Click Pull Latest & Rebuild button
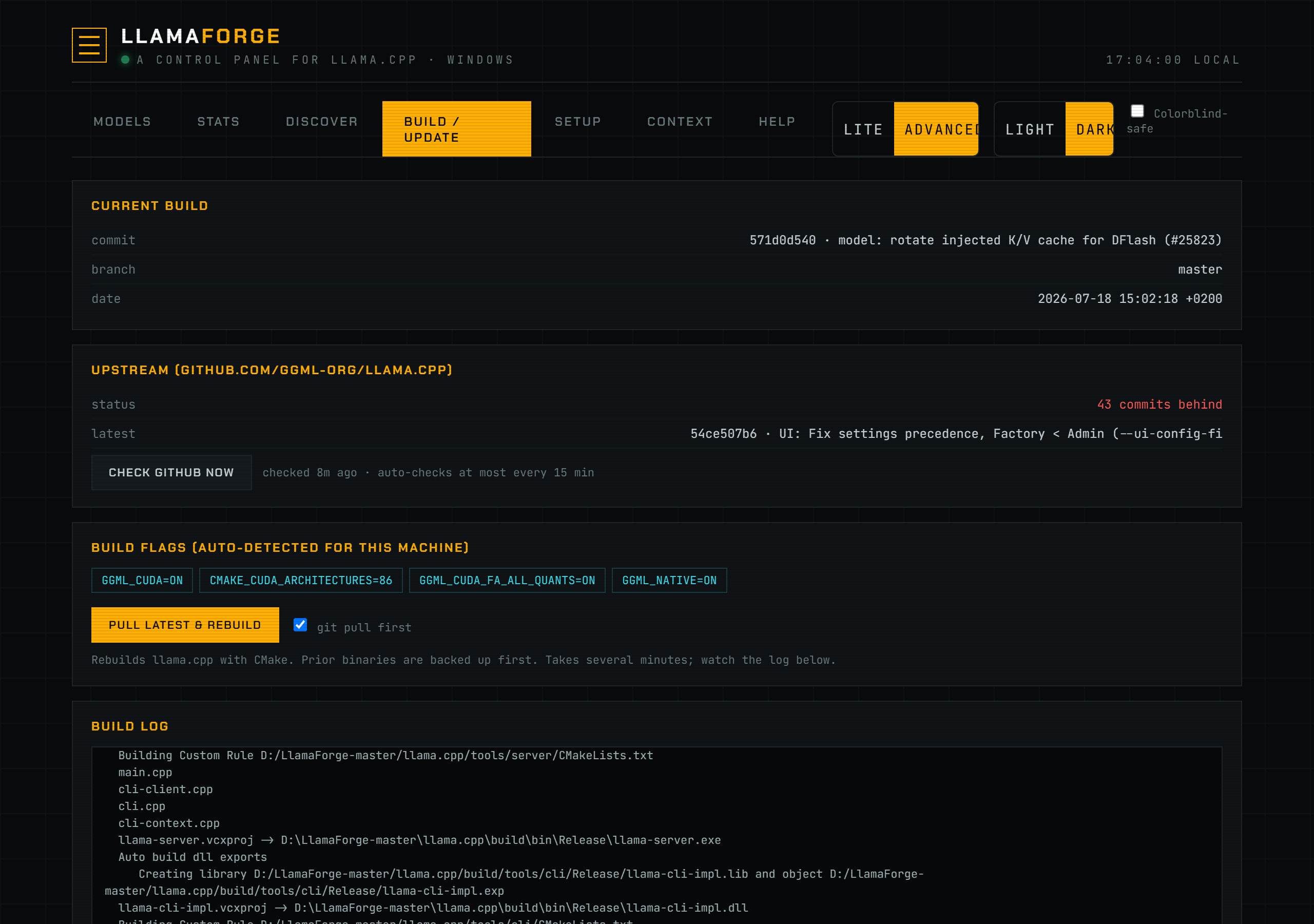Viewport: 1314px width, 924px height. point(185,625)
